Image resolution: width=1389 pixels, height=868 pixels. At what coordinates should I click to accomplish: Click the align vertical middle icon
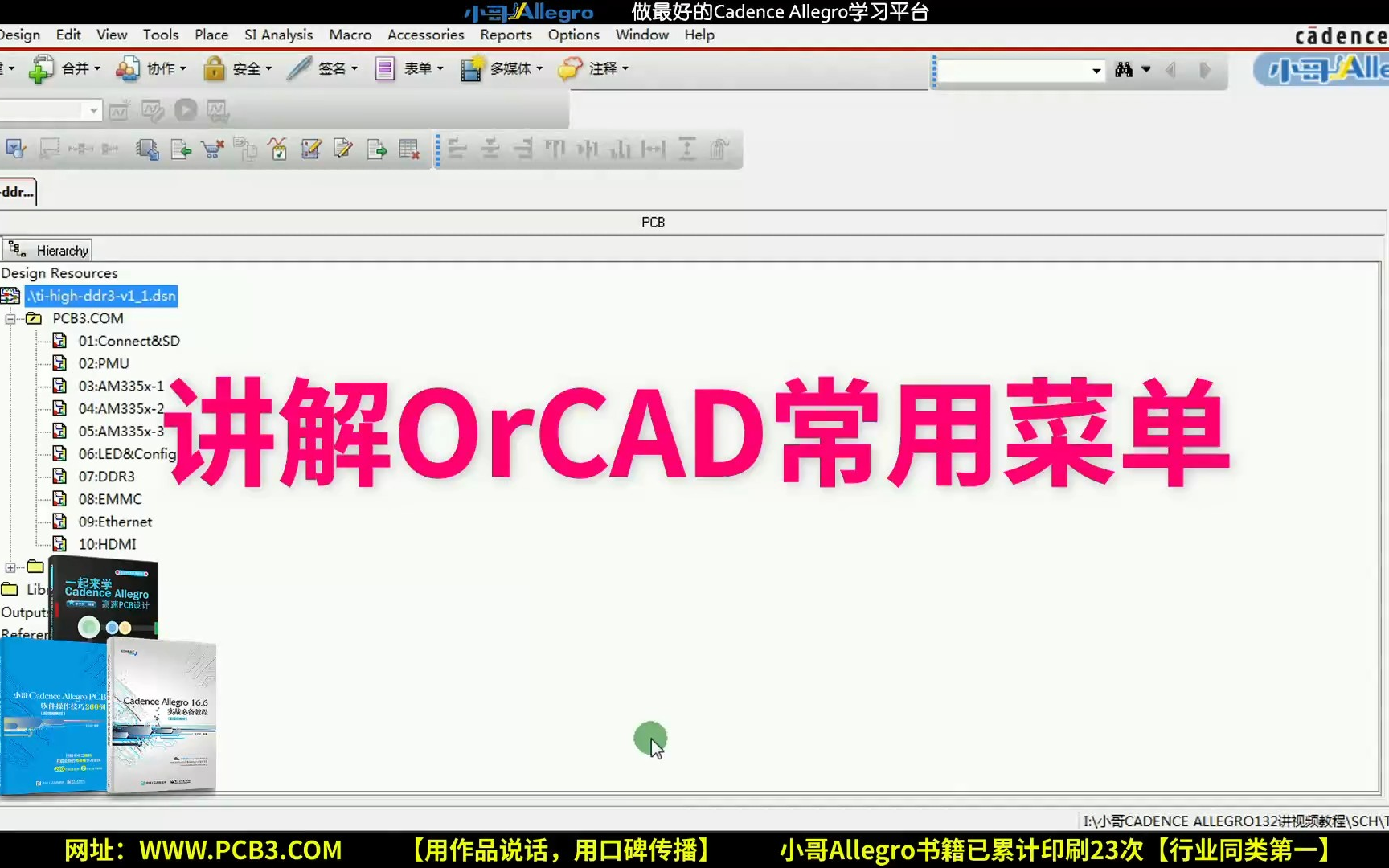tap(588, 149)
